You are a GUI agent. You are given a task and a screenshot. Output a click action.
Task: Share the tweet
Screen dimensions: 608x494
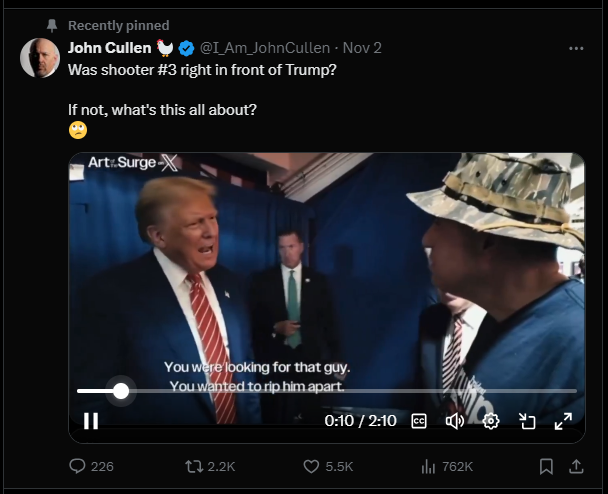tap(576, 466)
